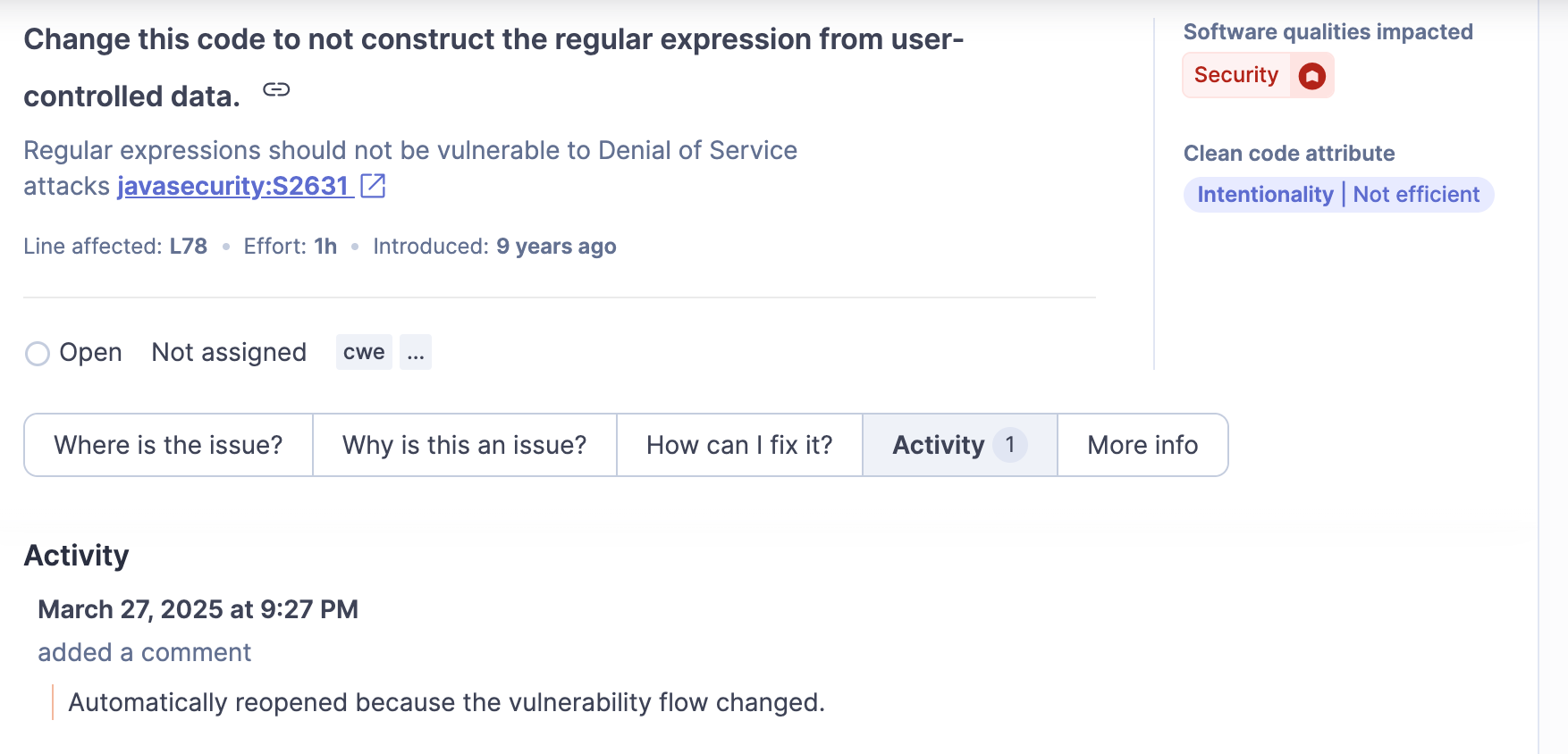Viewport: 1568px width, 754px height.
Task: Select the cwe tag
Action: pos(364,353)
